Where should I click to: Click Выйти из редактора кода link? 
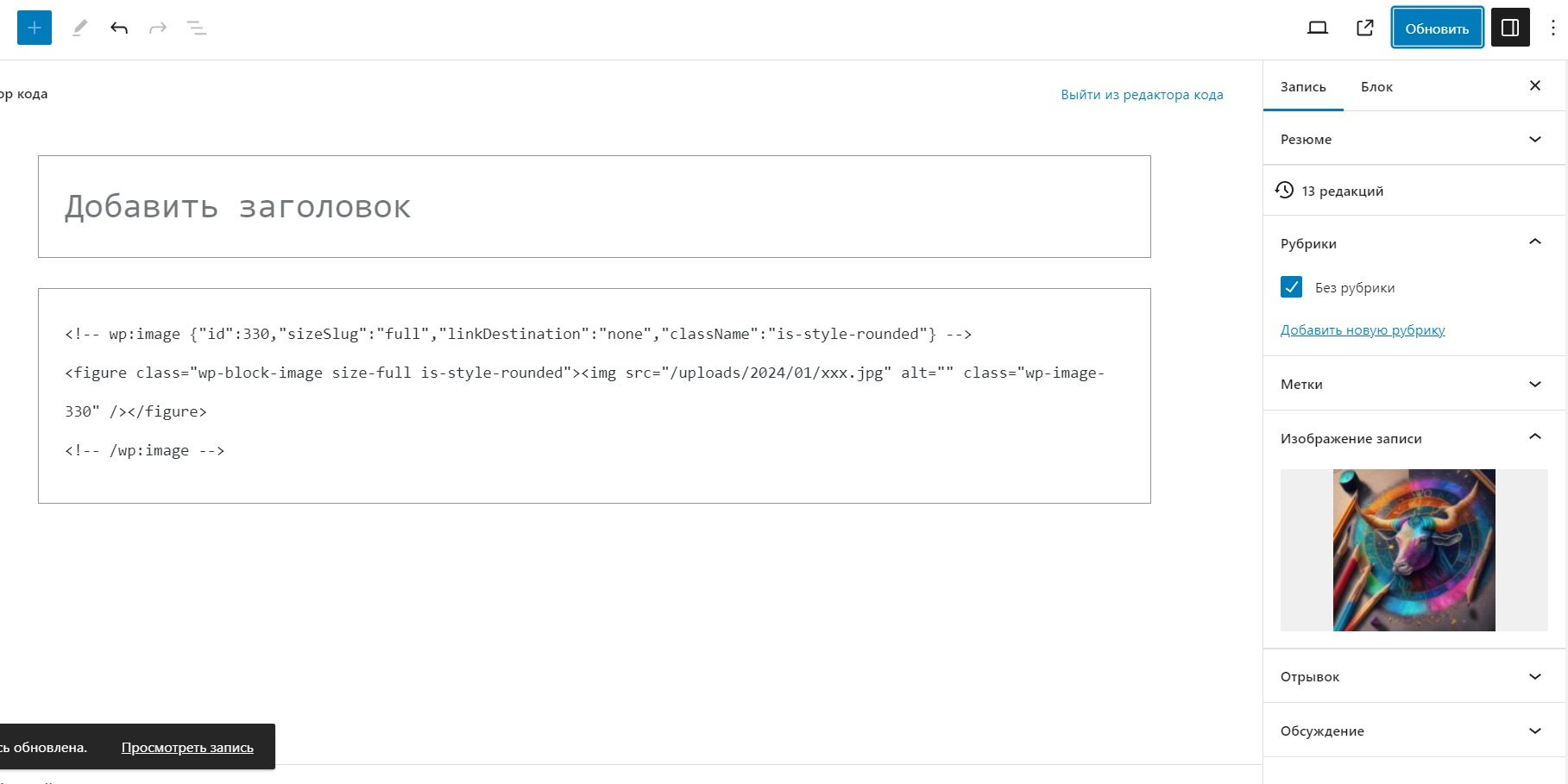tap(1142, 94)
